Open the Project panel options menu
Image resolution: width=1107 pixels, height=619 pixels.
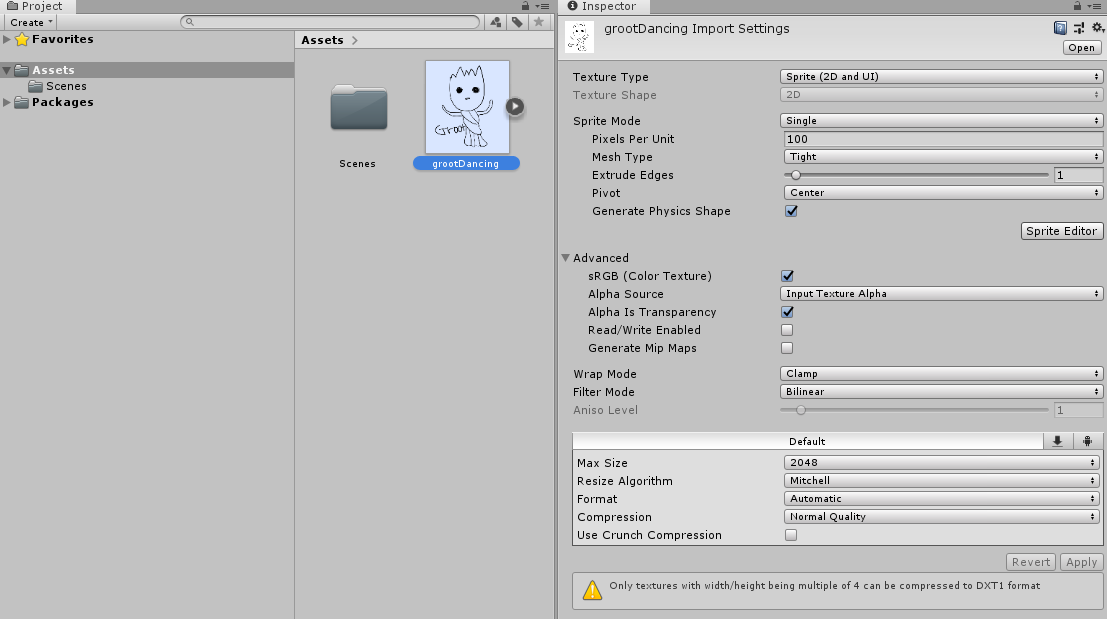(x=543, y=6)
